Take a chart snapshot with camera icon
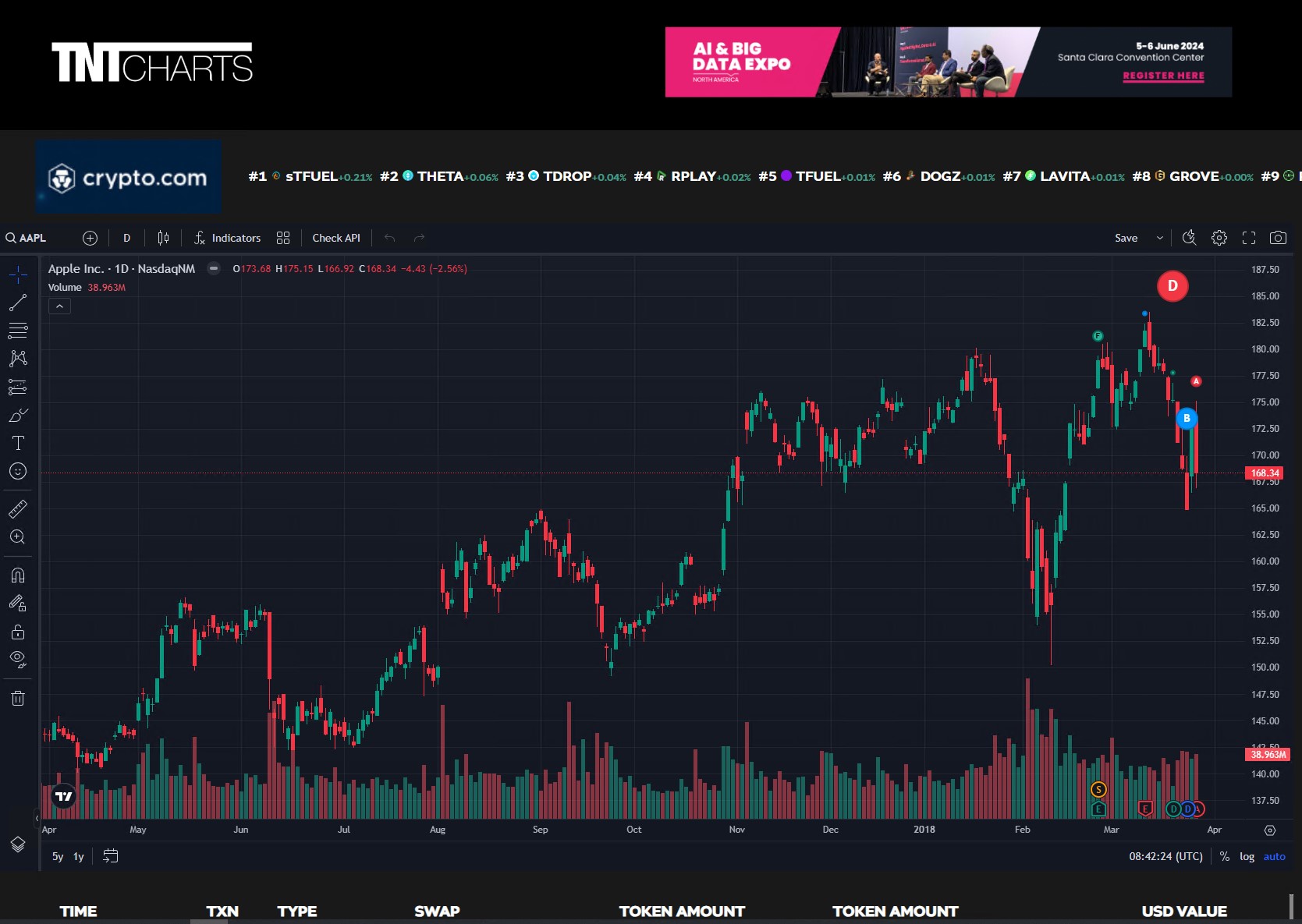The image size is (1302, 924). click(1278, 238)
